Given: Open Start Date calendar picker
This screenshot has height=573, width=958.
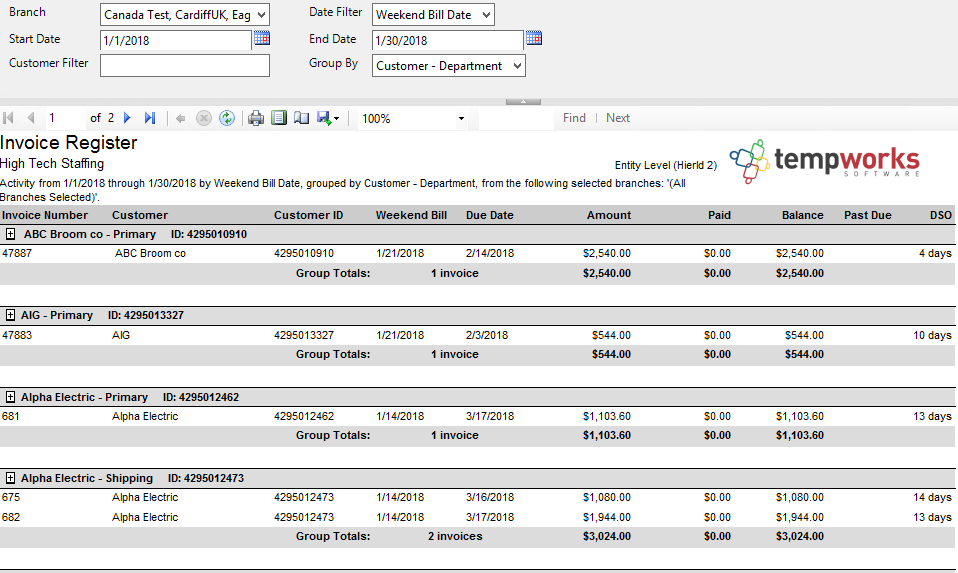Looking at the screenshot, I should coord(261,38).
